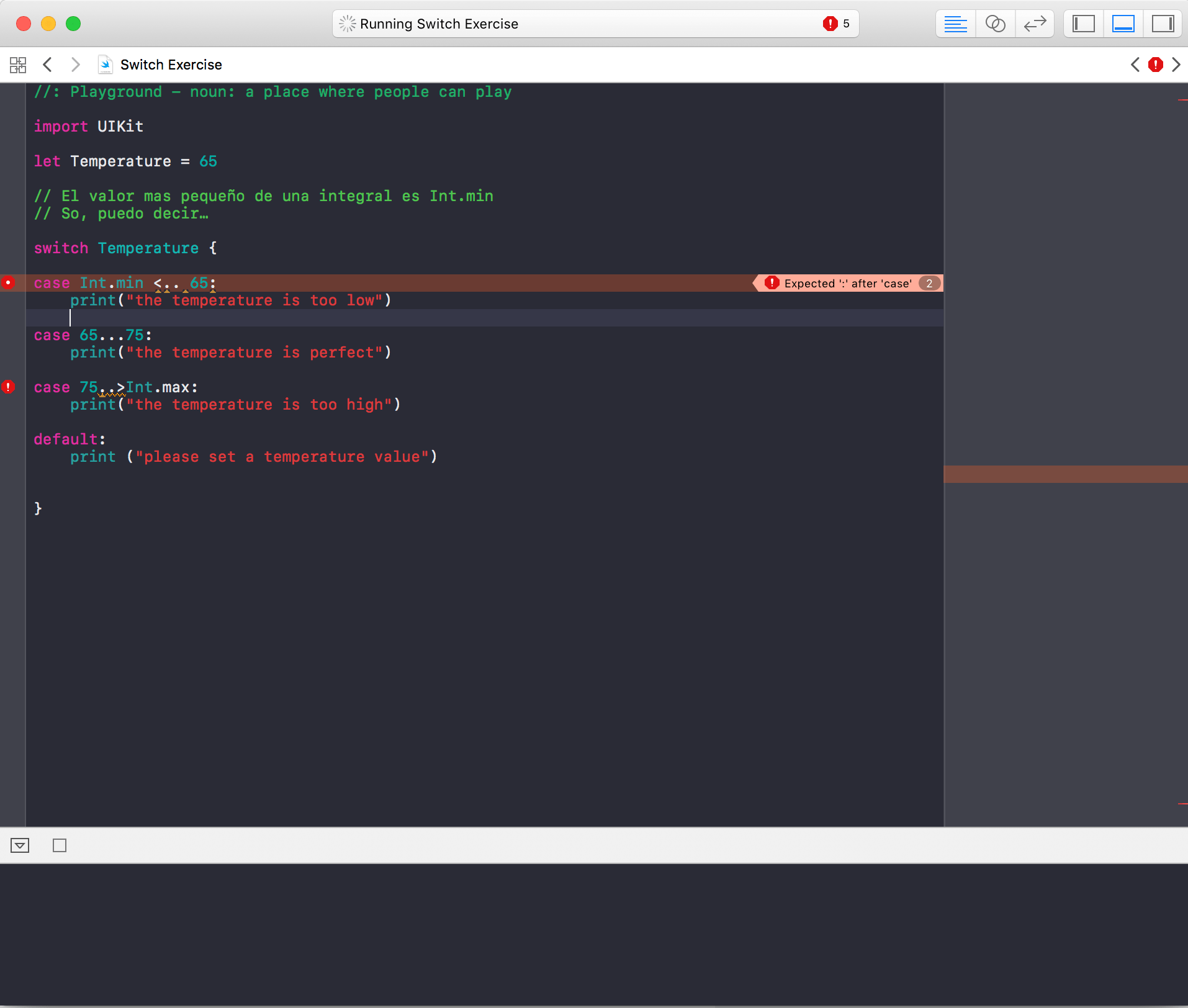
Task: Open the related items grid menu
Action: pyautogui.click(x=18, y=65)
